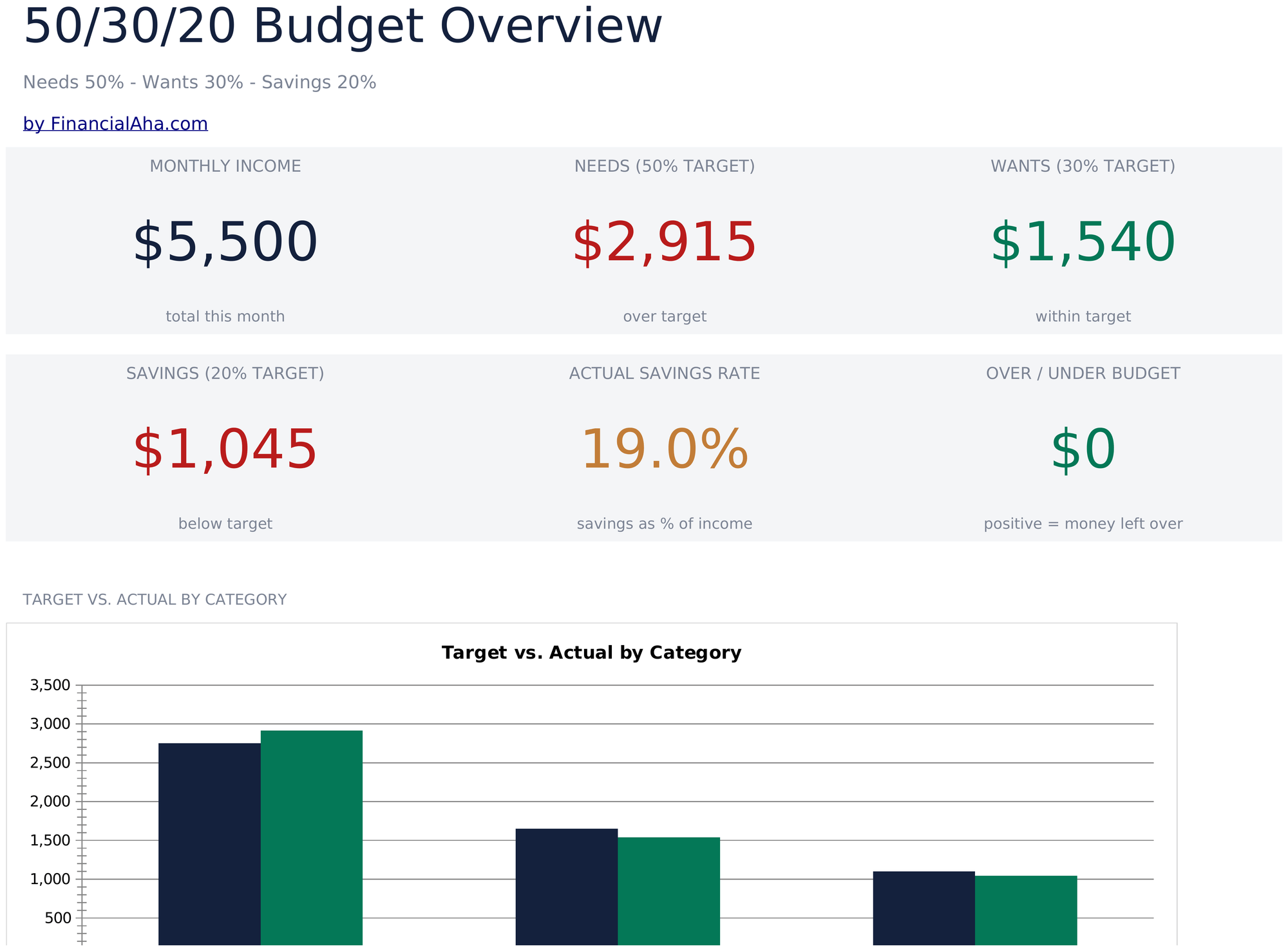Click the Wants actual green bar

click(669, 891)
